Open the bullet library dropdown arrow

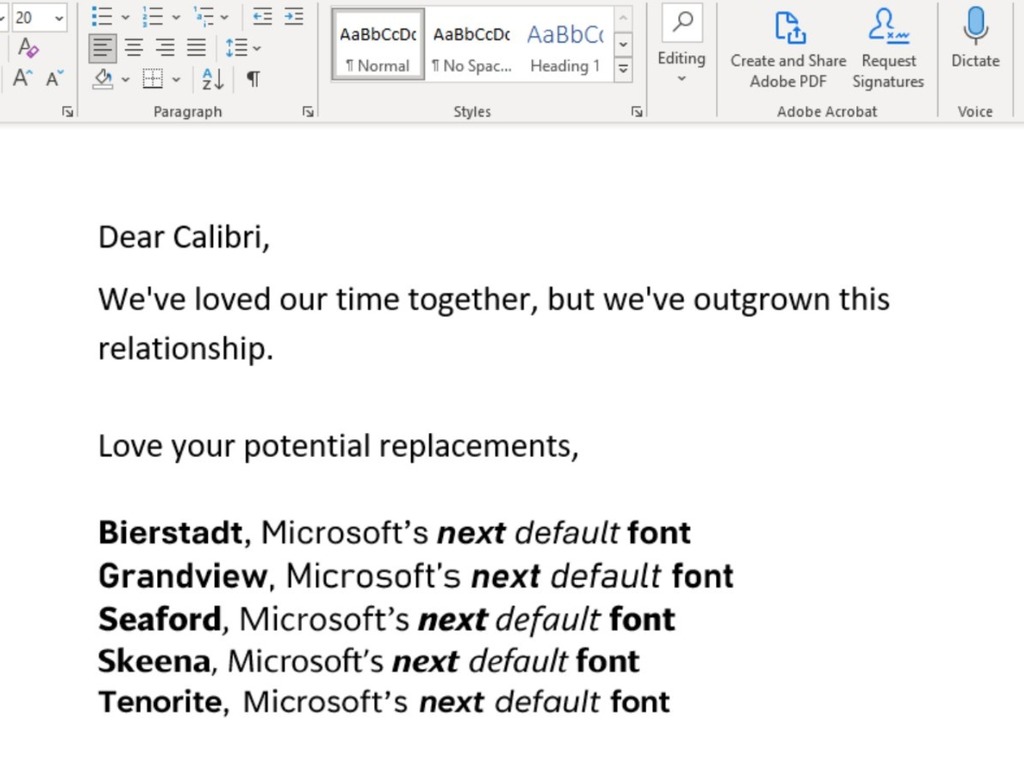[x=125, y=18]
